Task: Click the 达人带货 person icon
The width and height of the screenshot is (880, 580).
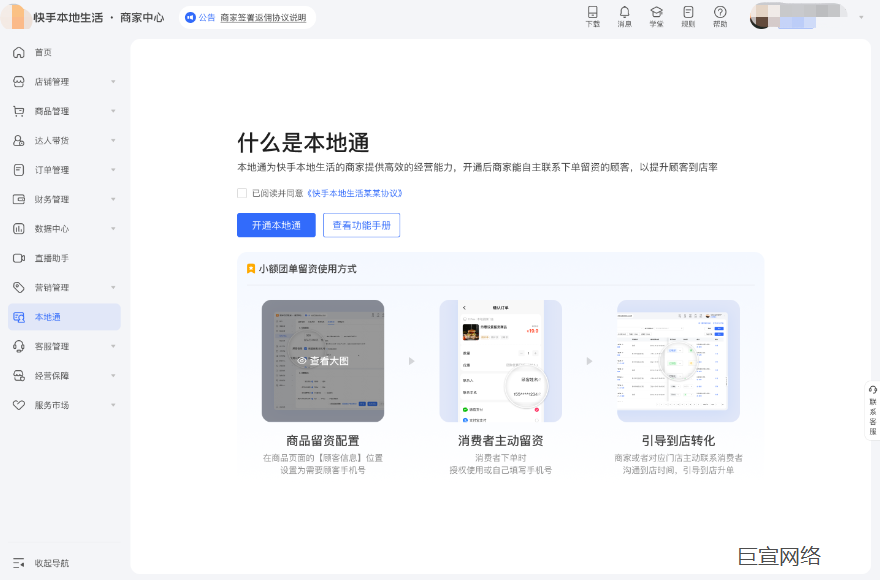Action: tap(19, 140)
